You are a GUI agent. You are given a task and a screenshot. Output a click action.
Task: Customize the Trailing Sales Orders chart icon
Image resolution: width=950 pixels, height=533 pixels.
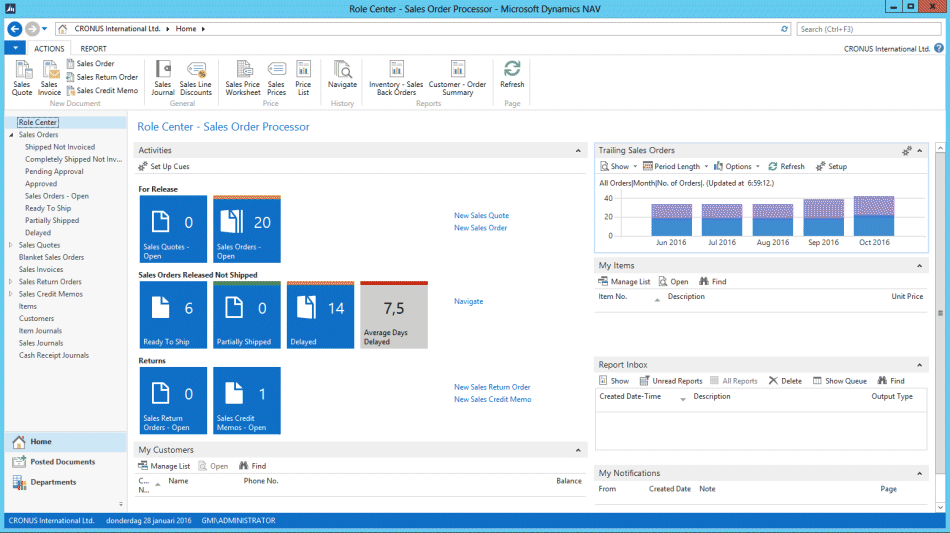906,151
